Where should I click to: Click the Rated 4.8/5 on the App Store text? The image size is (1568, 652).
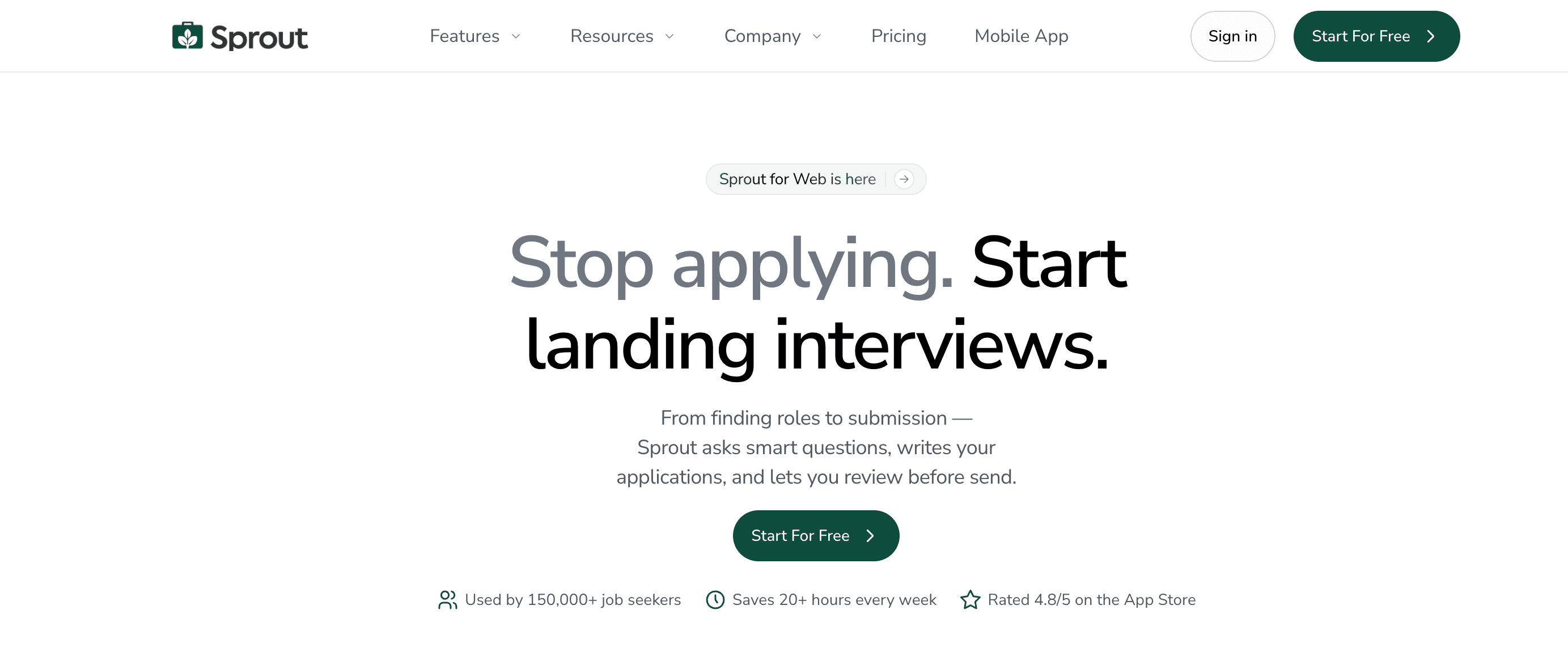point(1091,600)
